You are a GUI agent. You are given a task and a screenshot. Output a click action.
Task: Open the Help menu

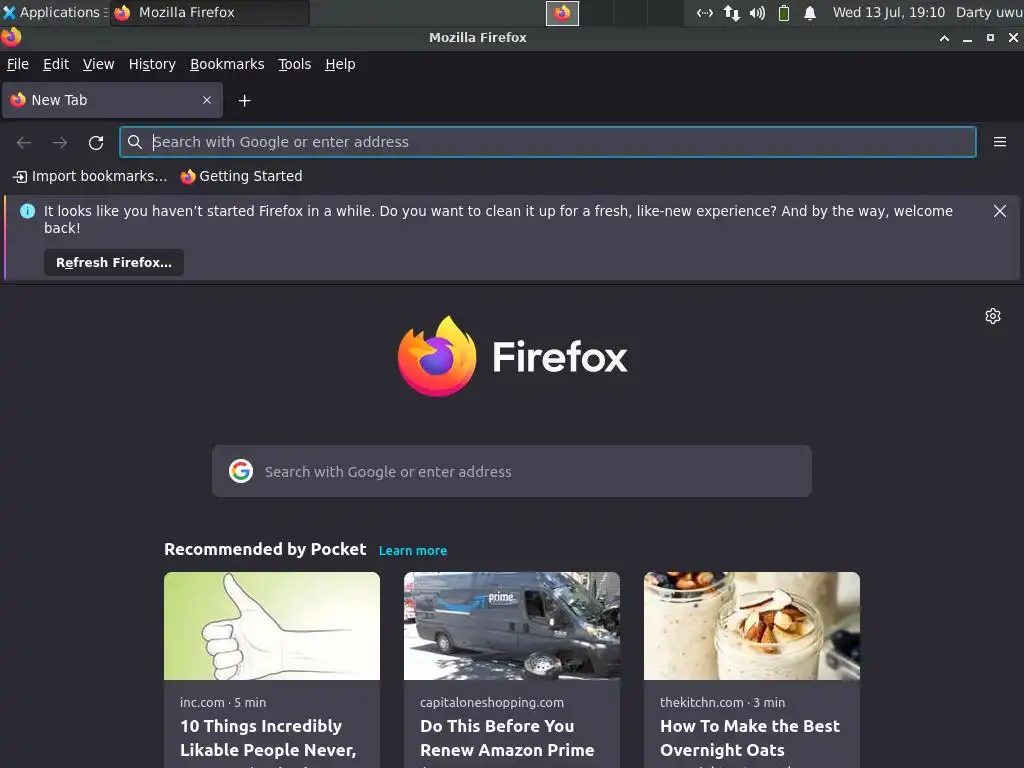(x=340, y=64)
